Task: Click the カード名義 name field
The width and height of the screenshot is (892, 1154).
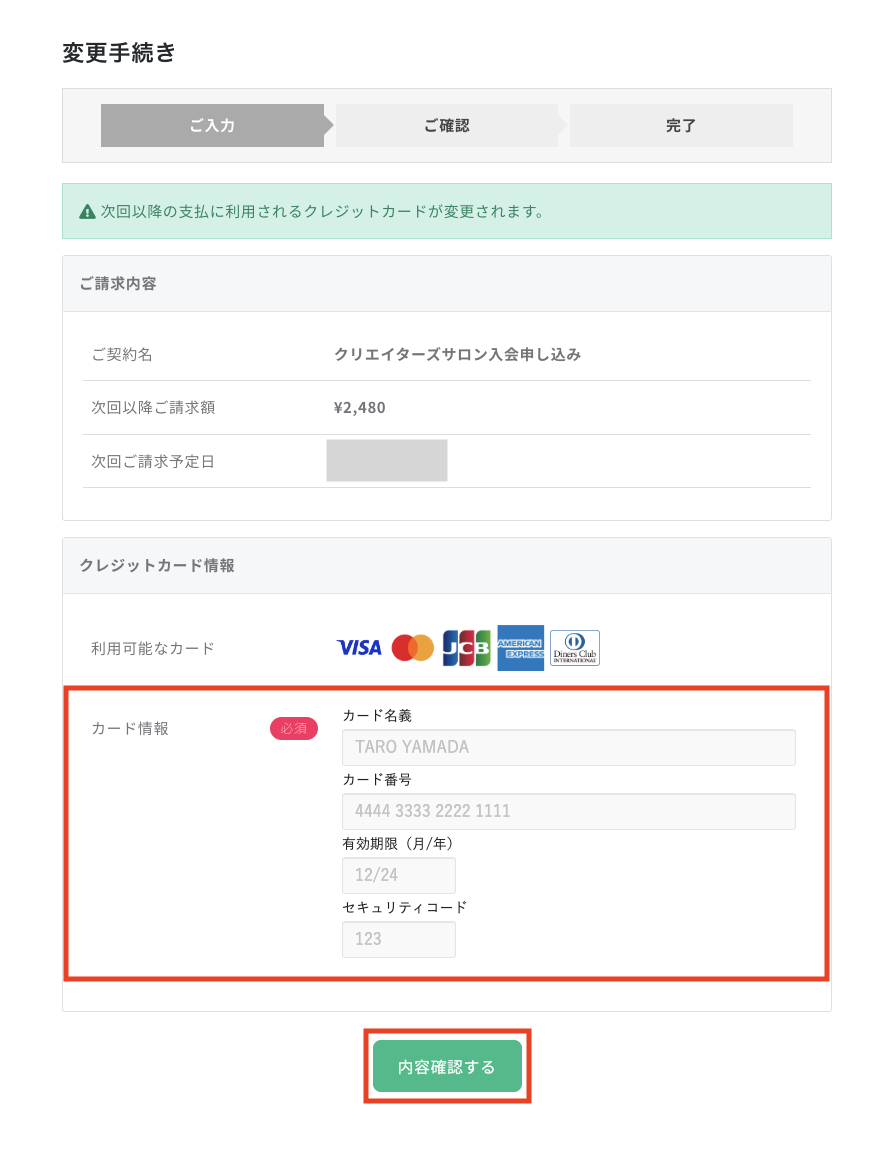Action: pyautogui.click(x=568, y=747)
